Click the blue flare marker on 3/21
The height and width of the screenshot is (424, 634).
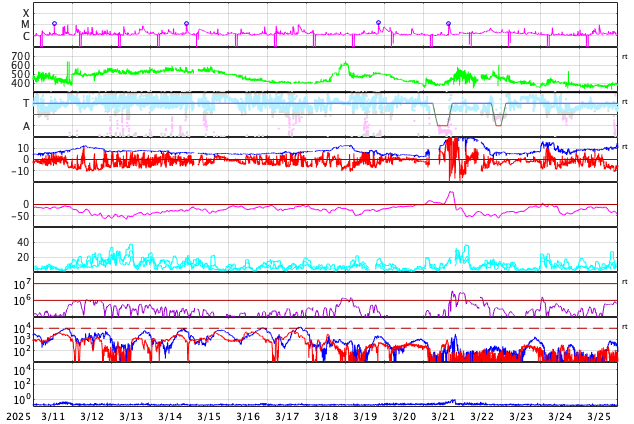coord(448,23)
